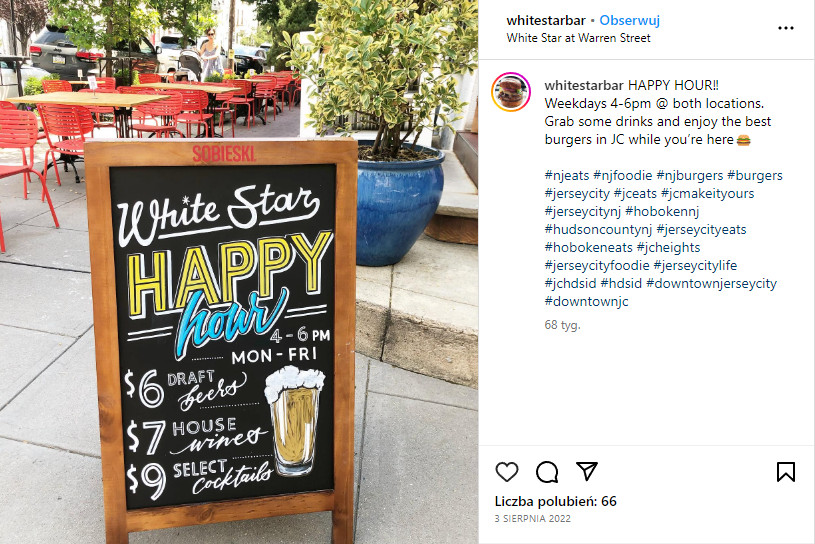Viewport: 815px width, 544px height.
Task: Open the #downtownjc hashtag
Action: (x=586, y=301)
